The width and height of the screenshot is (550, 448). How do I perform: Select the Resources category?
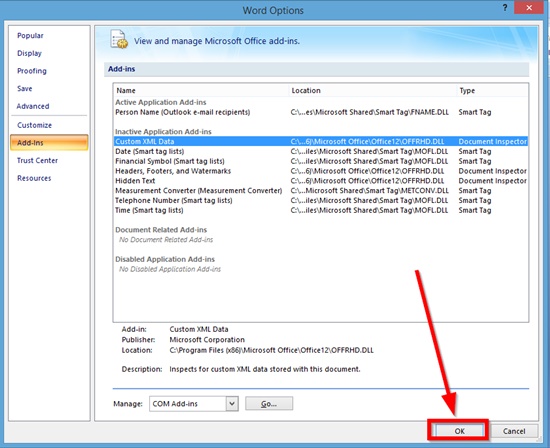[x=34, y=178]
